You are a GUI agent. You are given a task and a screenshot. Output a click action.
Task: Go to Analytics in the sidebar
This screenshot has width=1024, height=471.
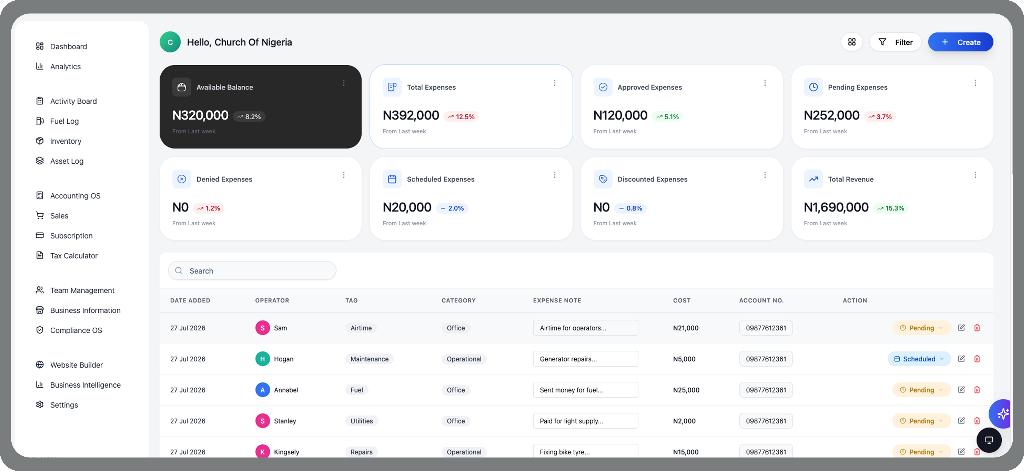58,67
